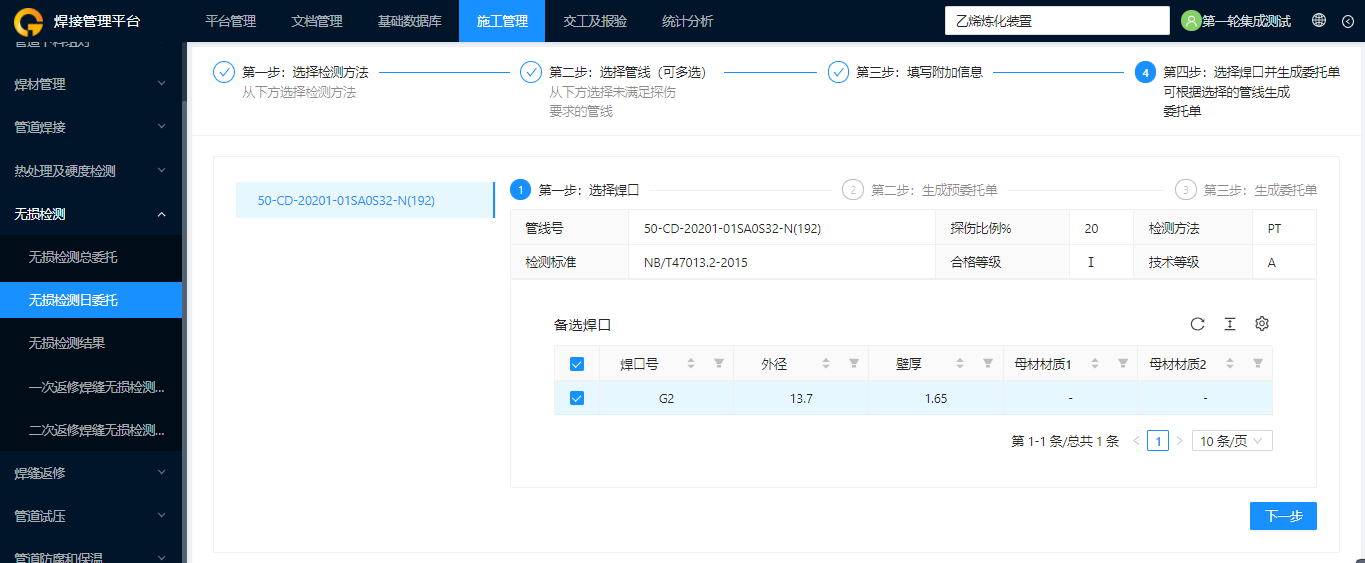Toggle the select-all header checkbox
This screenshot has height=563, width=1365.
click(x=576, y=364)
